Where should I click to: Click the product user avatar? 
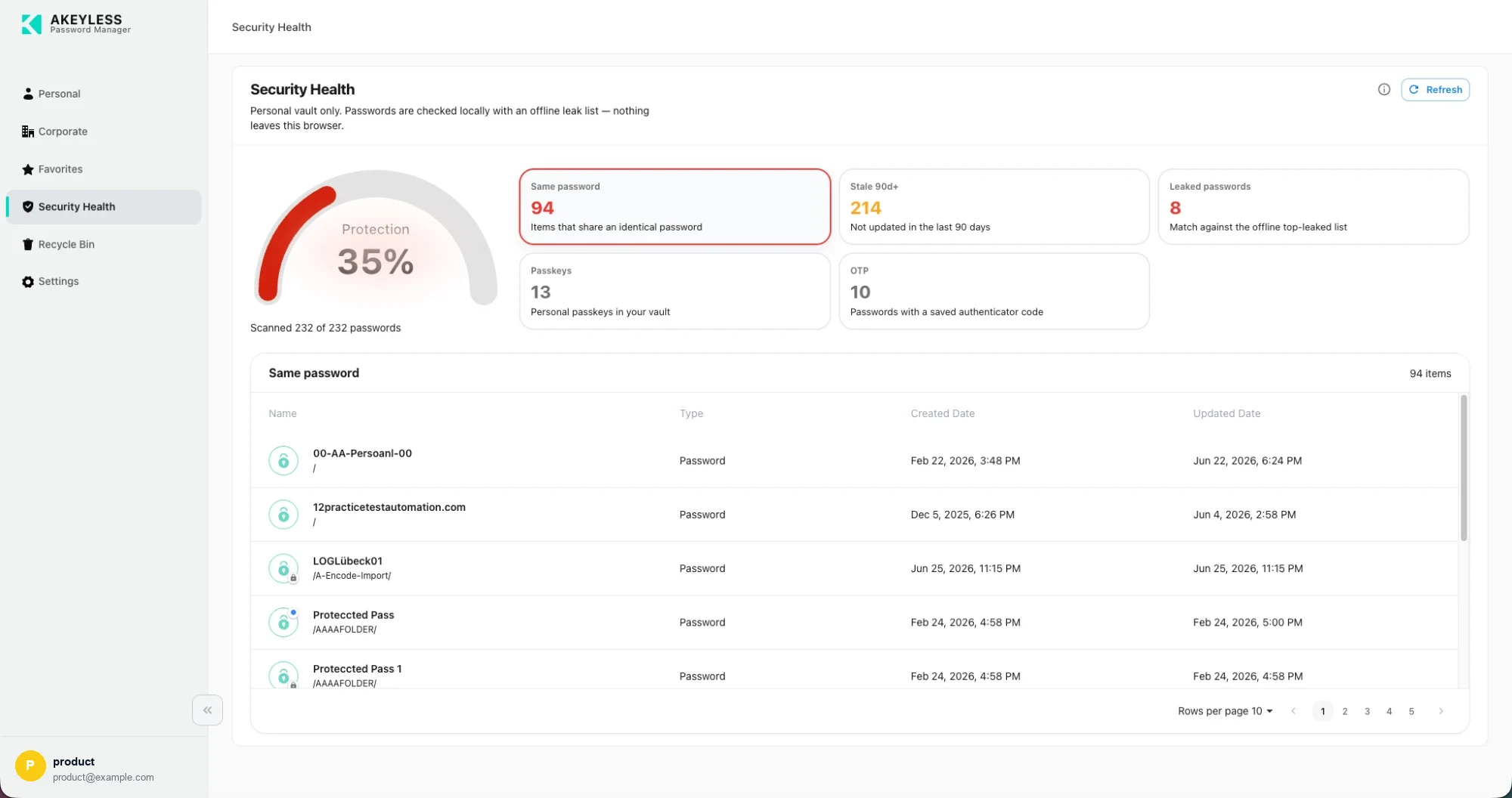point(30,766)
